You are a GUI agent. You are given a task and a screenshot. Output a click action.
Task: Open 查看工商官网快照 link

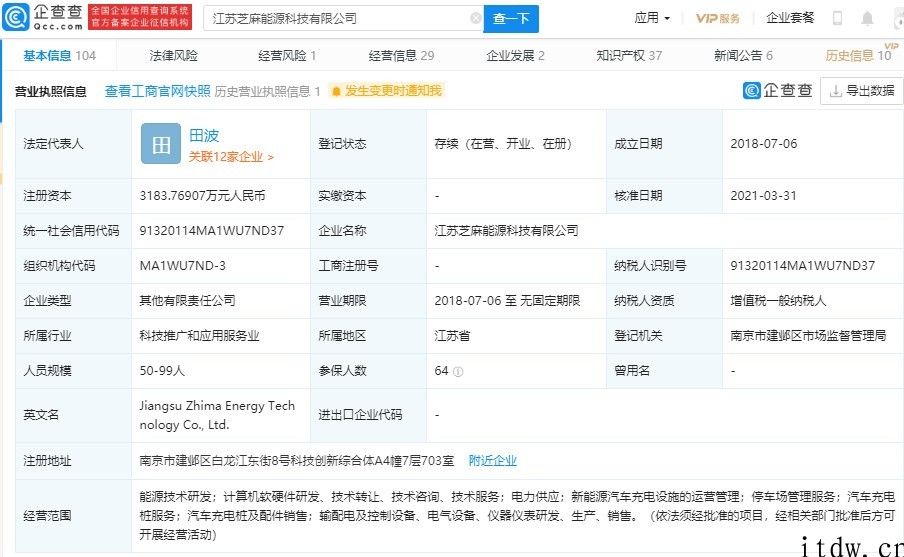(x=157, y=91)
